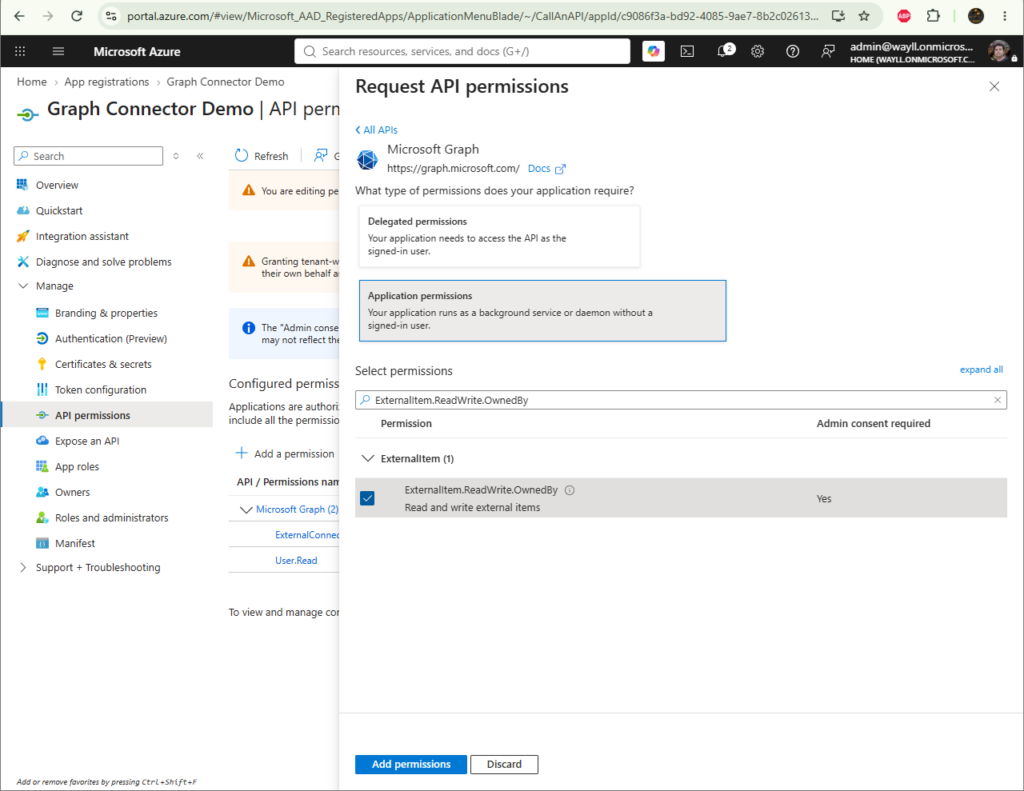Open the Microsoft Graph Docs link
The image size is (1024, 791).
[546, 169]
